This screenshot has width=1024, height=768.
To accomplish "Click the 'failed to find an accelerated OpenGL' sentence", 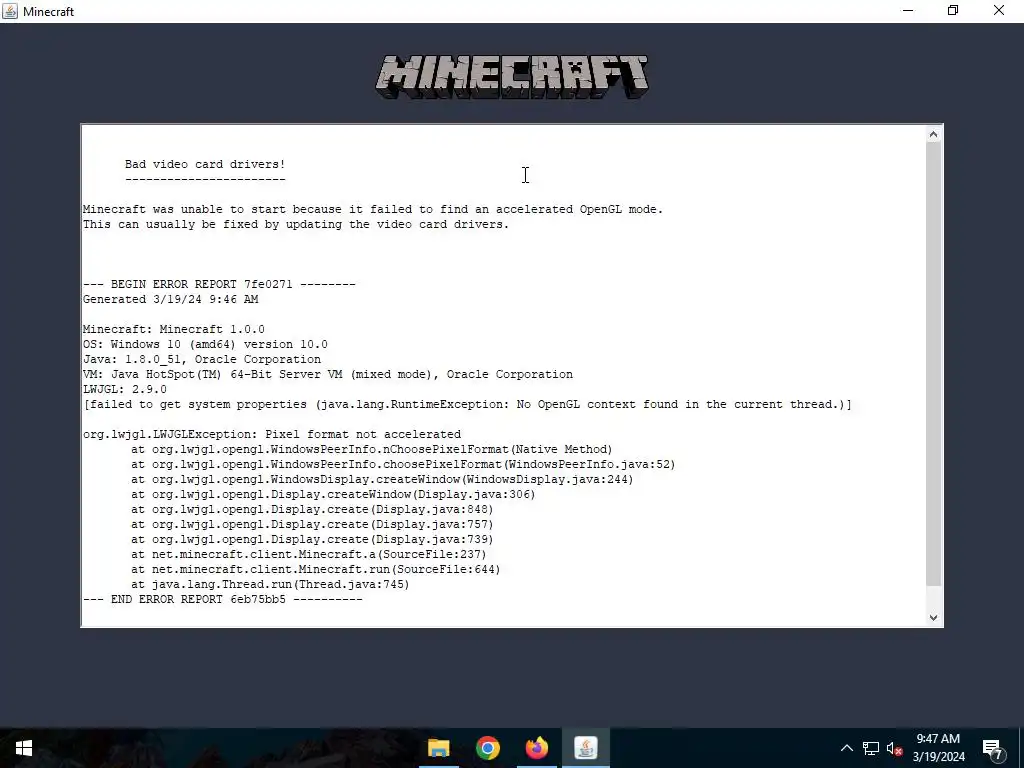I will 373,209.
